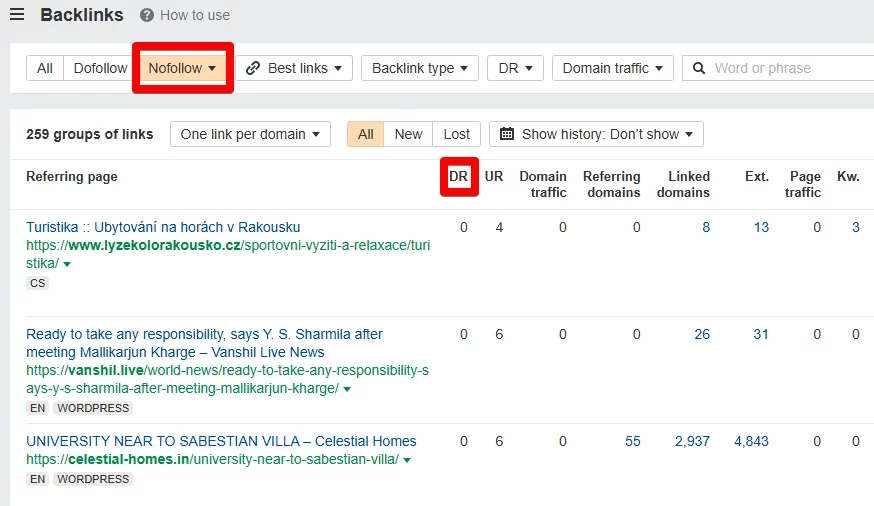Image resolution: width=874 pixels, height=506 pixels.
Task: Open linked domains value 26
Action: pyautogui.click(x=702, y=334)
